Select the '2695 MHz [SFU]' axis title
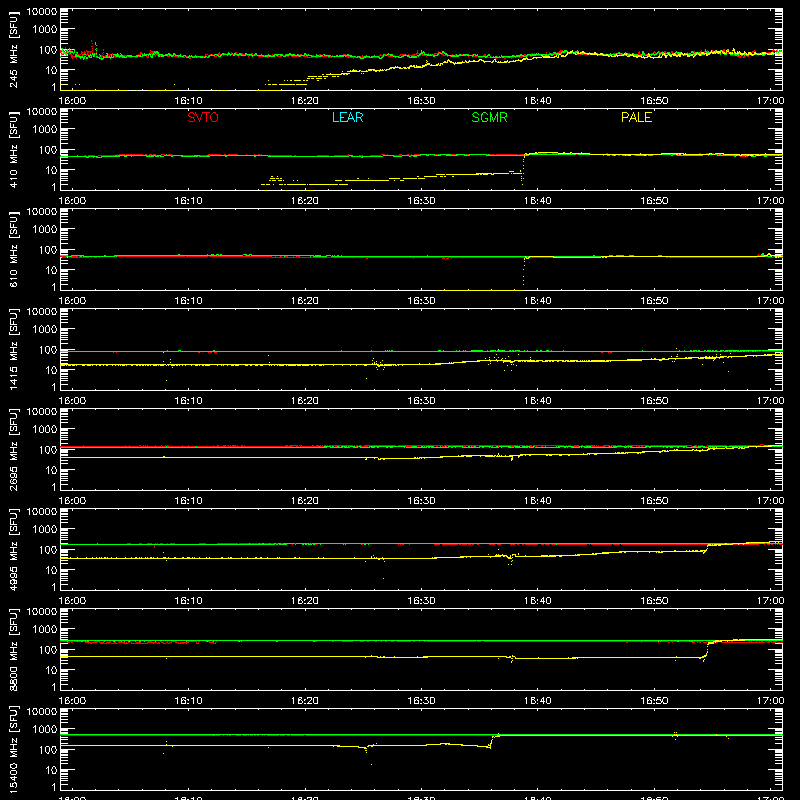This screenshot has width=800, height=800. (x=14, y=449)
